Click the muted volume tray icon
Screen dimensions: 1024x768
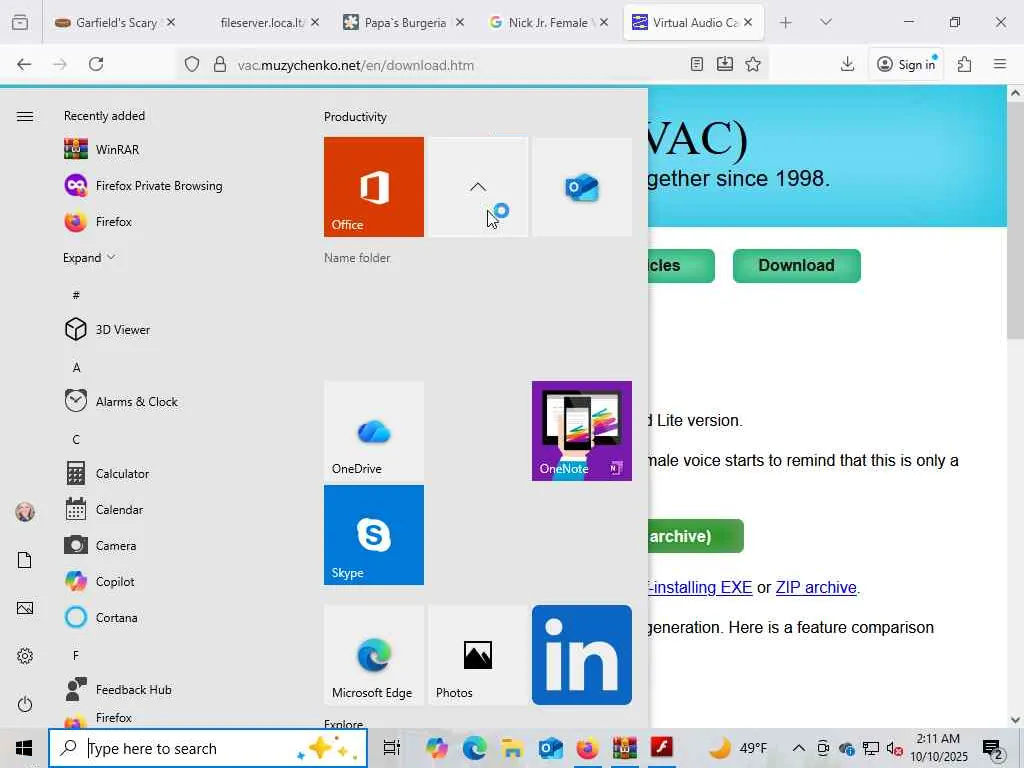(893, 748)
